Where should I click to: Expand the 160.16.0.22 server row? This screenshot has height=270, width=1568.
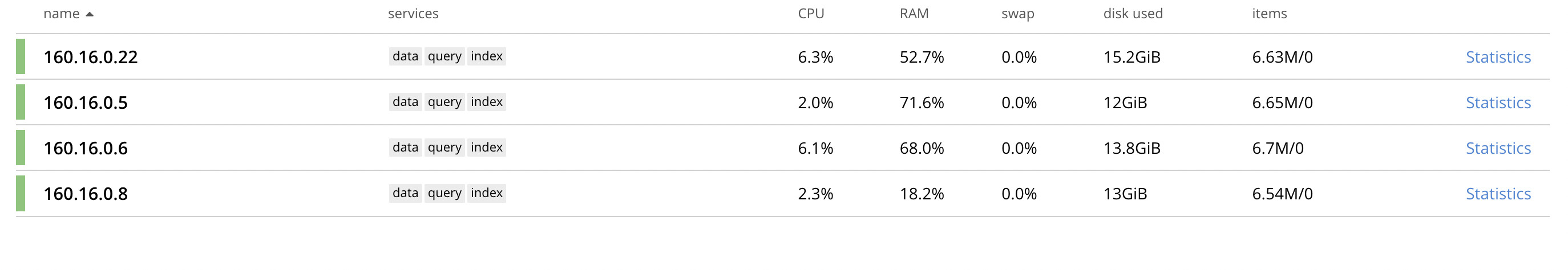click(782, 56)
